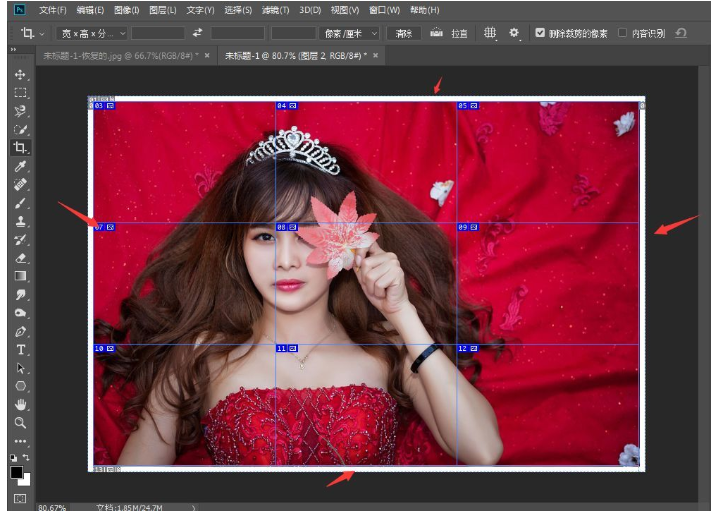Image resolution: width=718 pixels, height=517 pixels.
Task: Select the Horizontal Type tool
Action: click(x=20, y=350)
